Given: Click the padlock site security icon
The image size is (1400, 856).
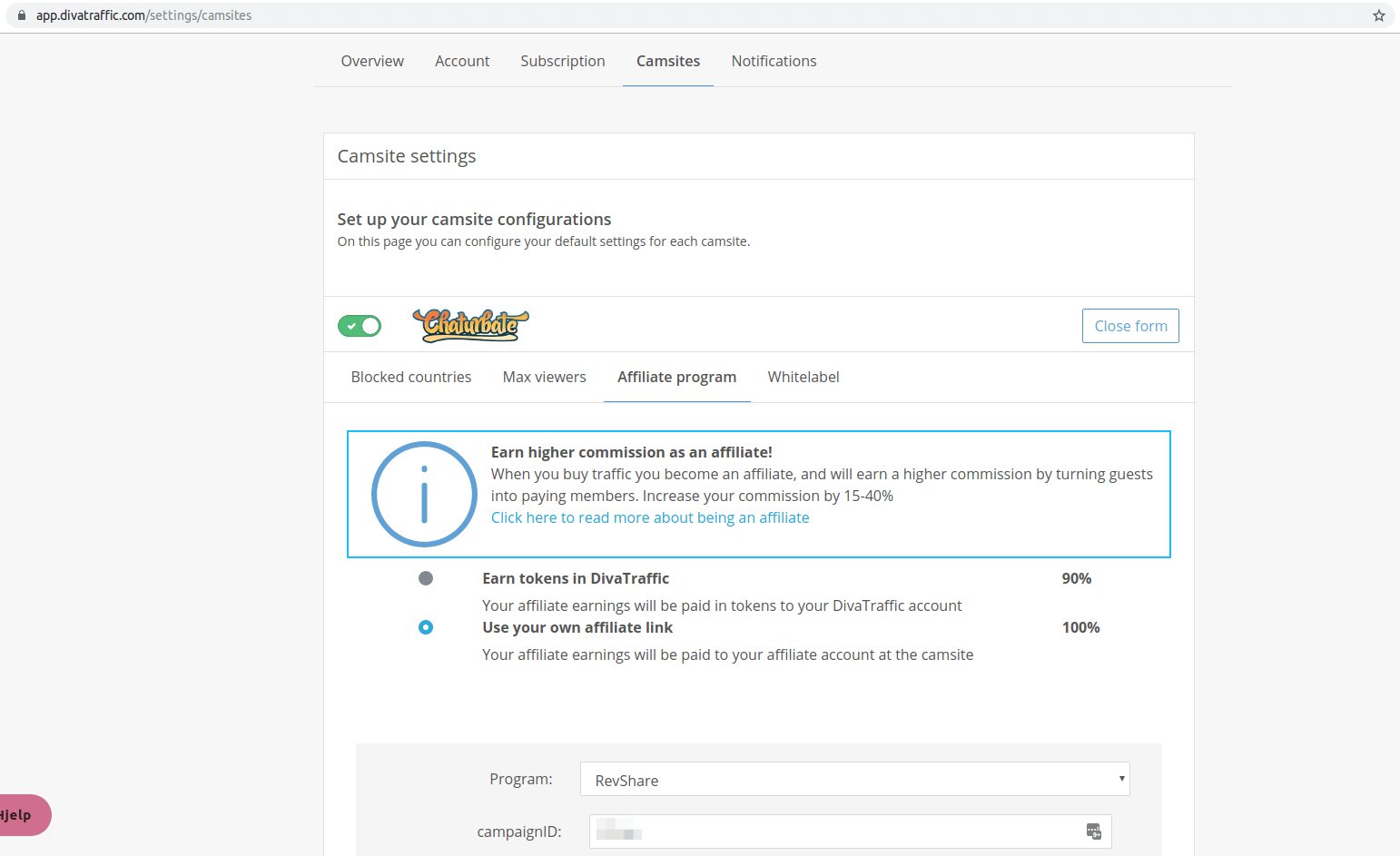Looking at the screenshot, I should click(22, 15).
